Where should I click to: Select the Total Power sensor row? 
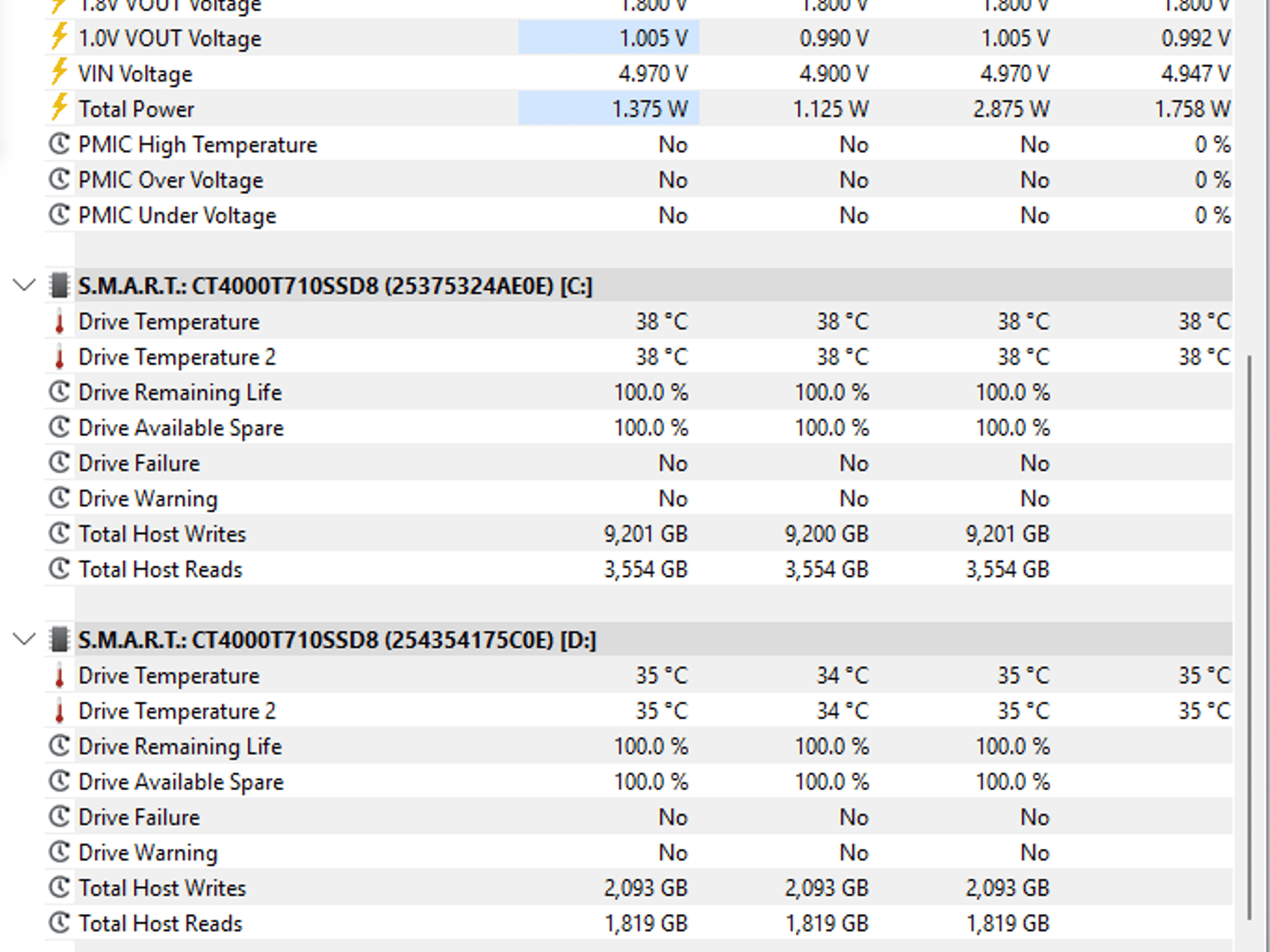tap(638, 108)
